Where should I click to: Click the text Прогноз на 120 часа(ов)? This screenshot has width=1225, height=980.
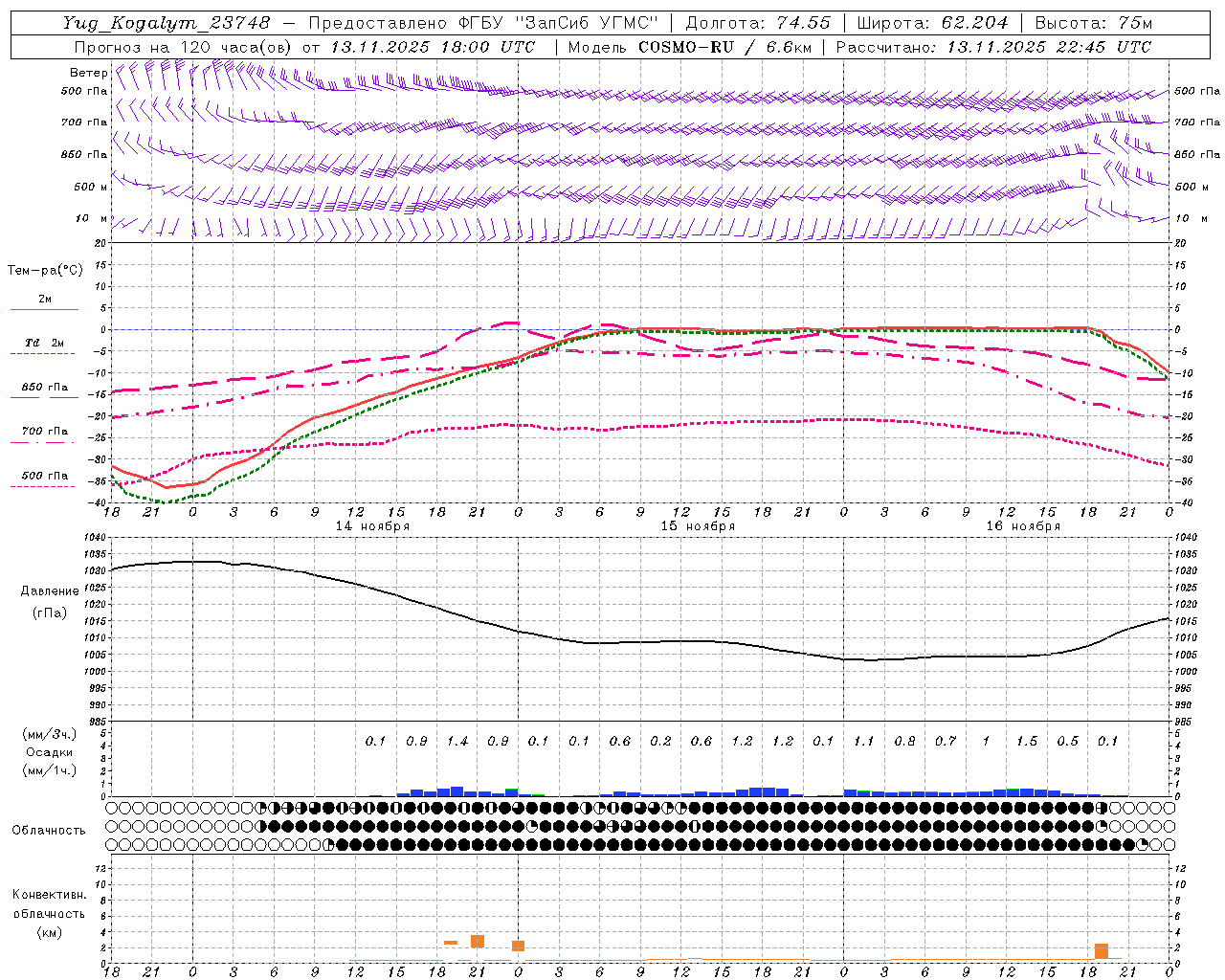[183, 47]
